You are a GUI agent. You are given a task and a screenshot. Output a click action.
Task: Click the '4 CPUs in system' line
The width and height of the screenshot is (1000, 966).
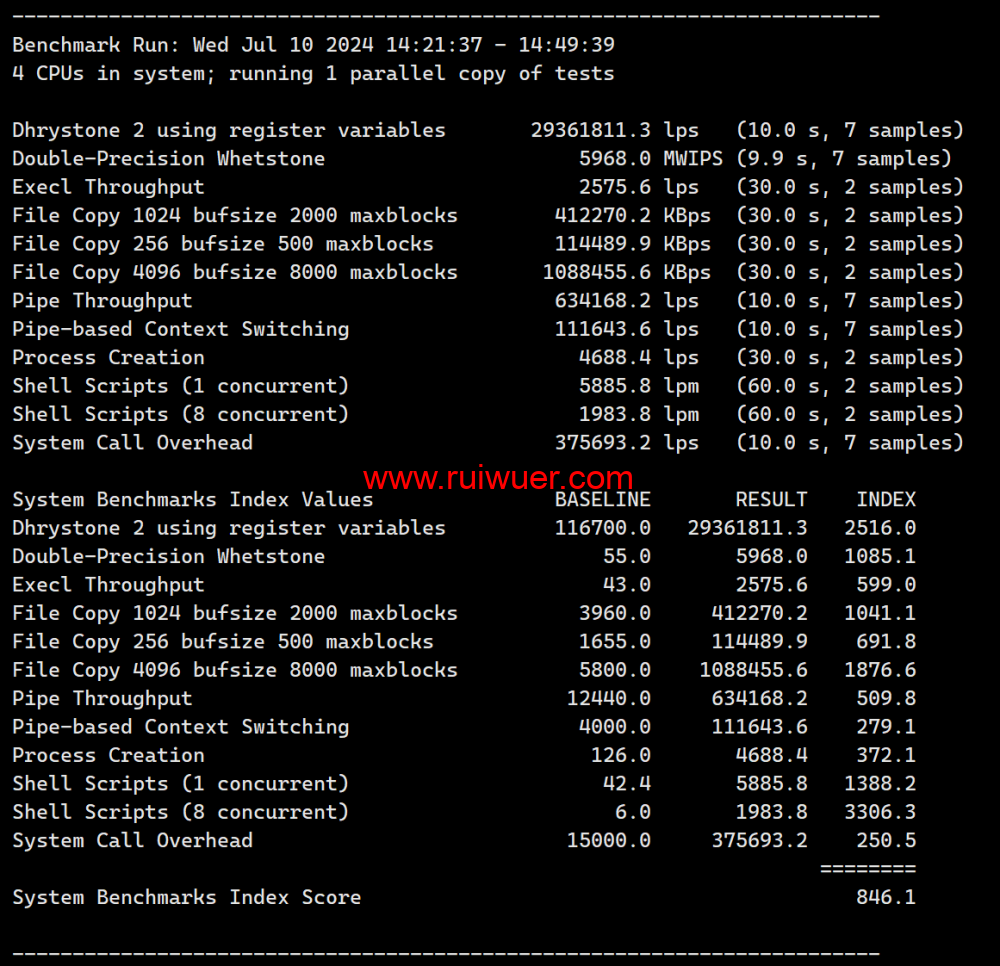click(x=313, y=74)
